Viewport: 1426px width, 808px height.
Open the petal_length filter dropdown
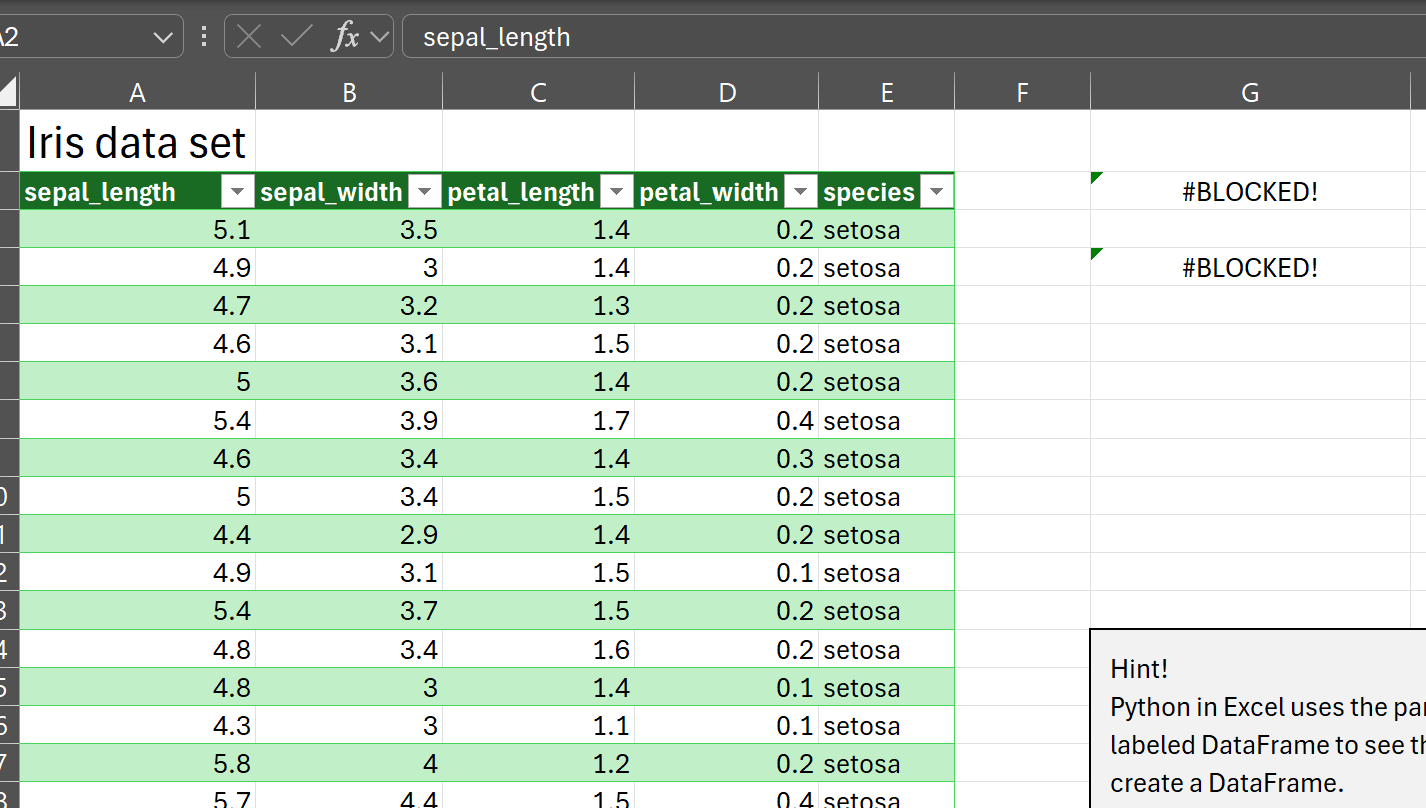[x=617, y=191]
